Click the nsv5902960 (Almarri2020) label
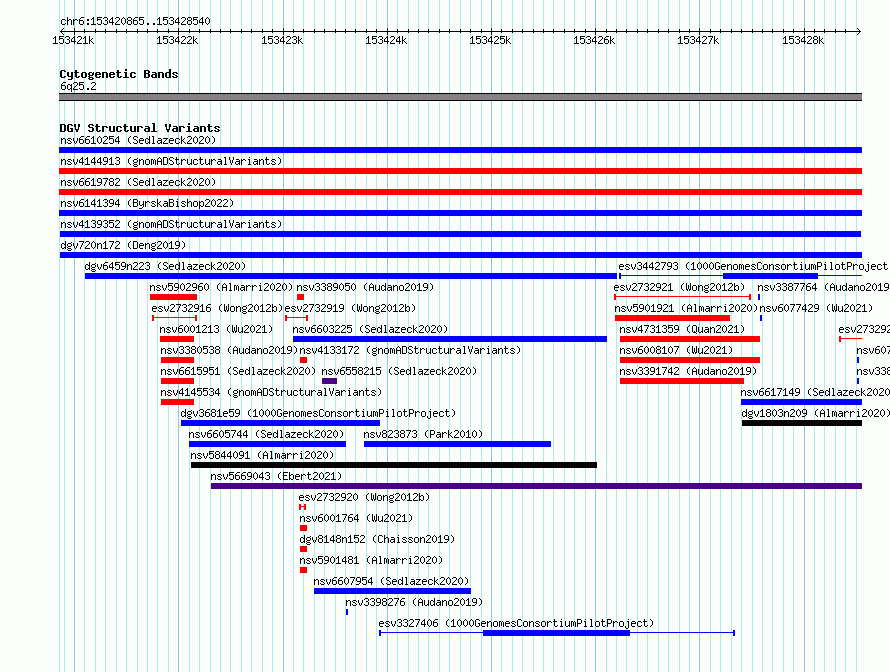The image size is (890, 672). click(221, 287)
